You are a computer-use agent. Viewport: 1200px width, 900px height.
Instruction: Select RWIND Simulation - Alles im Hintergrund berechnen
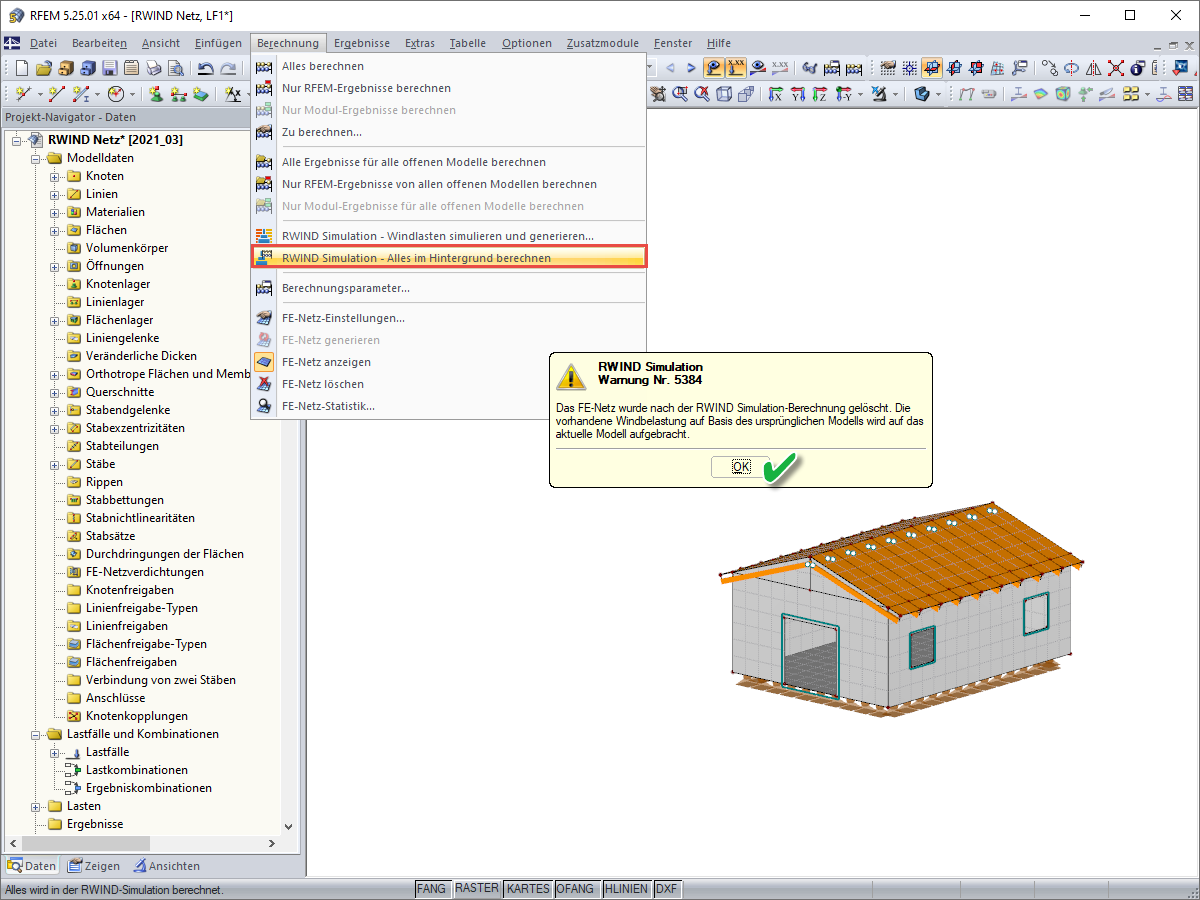(448, 258)
